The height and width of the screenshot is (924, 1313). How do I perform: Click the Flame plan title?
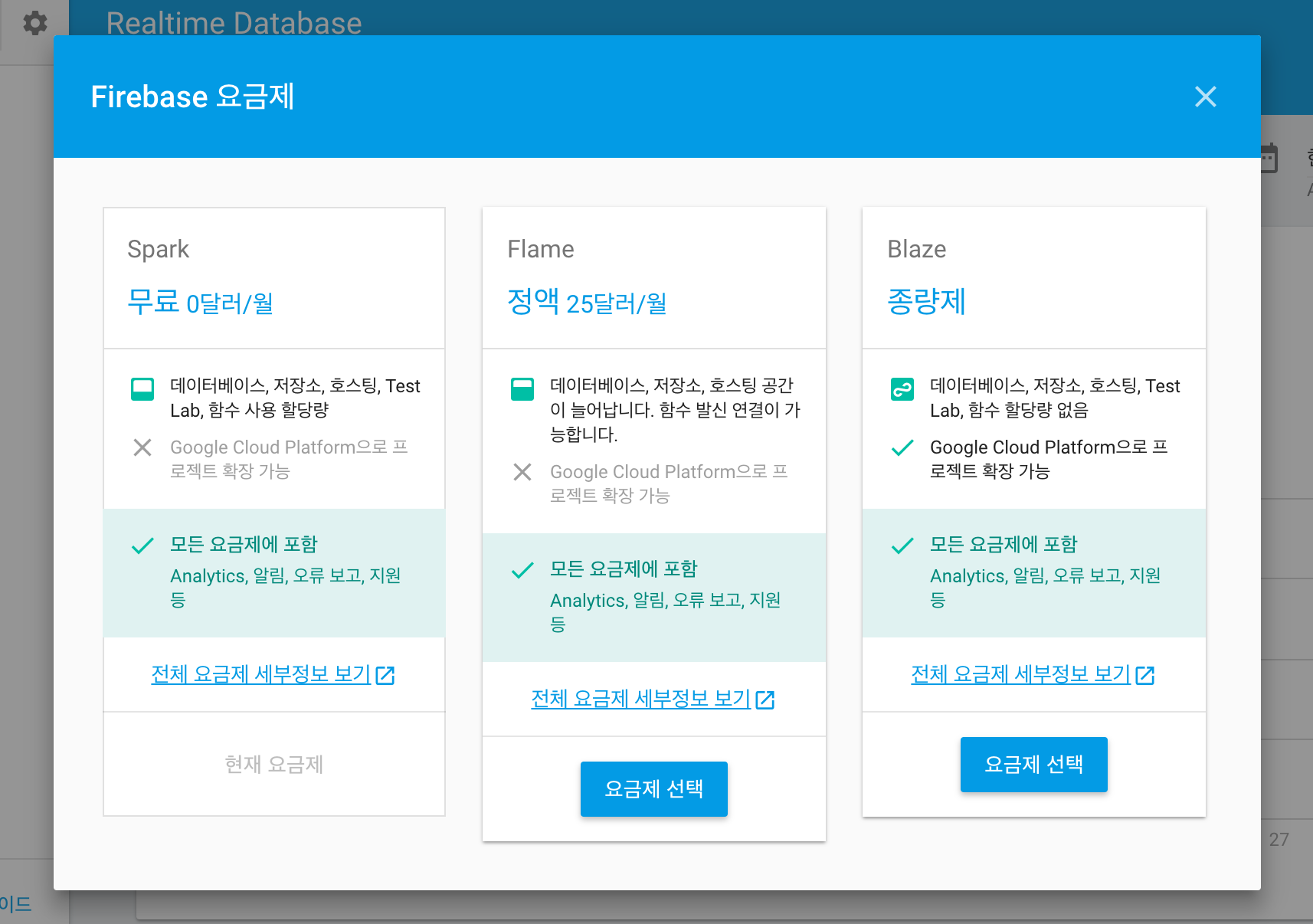[541, 250]
